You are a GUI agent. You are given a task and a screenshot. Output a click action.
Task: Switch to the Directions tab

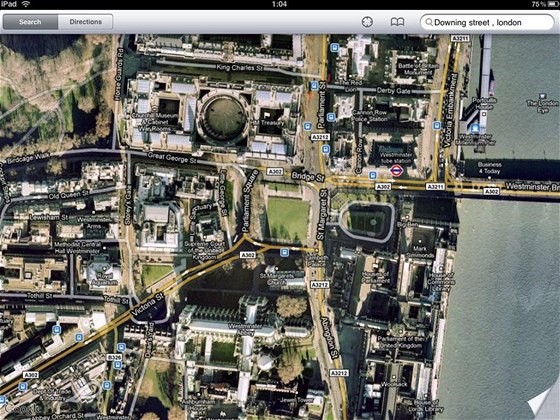click(85, 22)
